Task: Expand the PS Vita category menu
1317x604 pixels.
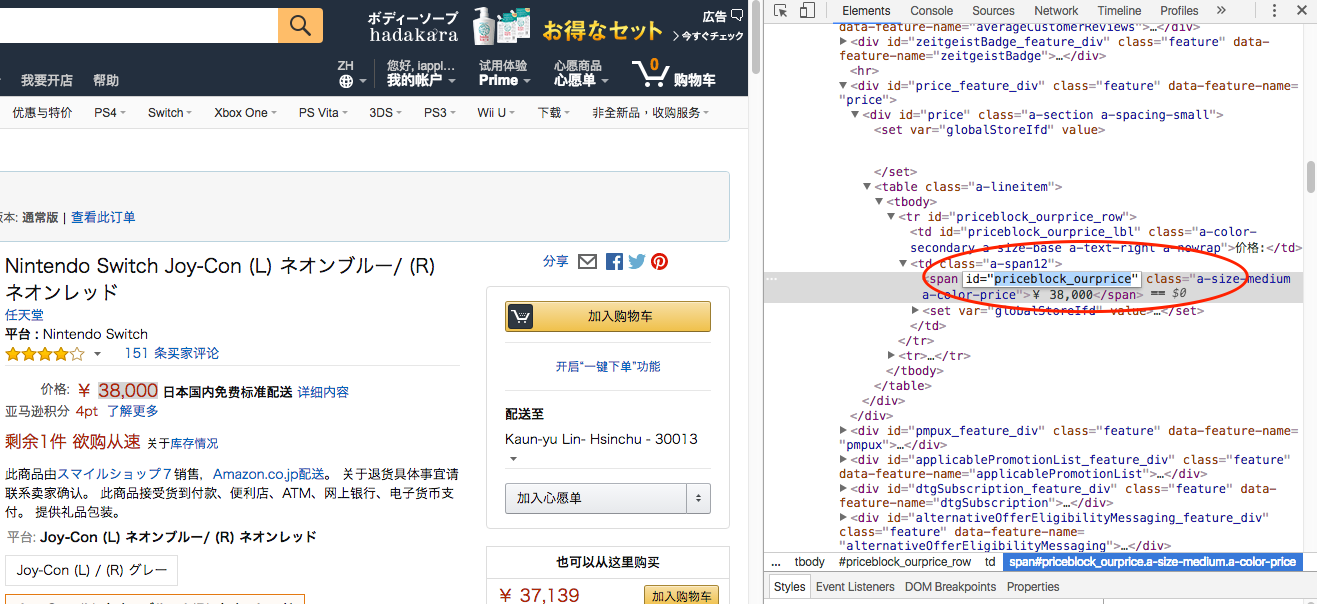Action: coord(324,113)
